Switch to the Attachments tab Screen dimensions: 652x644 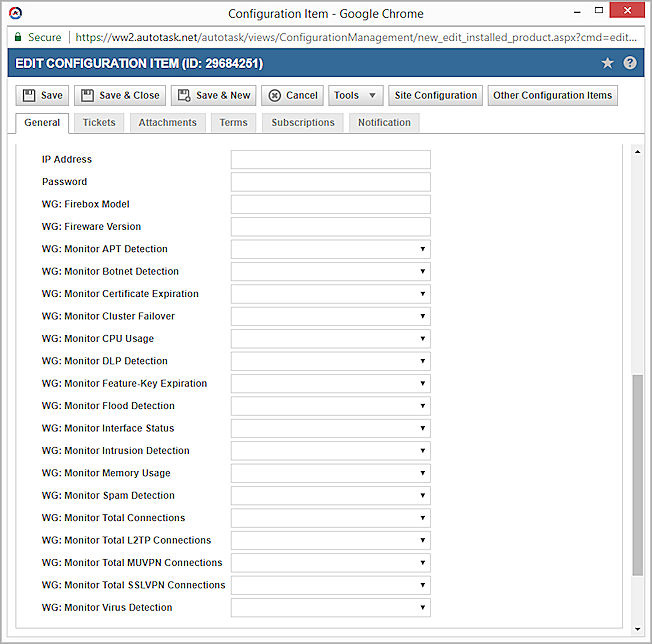(x=168, y=123)
